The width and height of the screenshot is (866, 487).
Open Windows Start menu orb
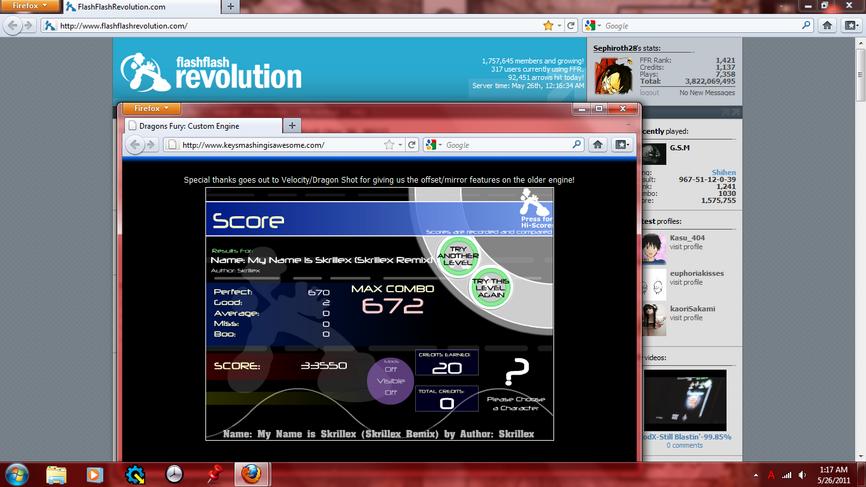(x=17, y=474)
